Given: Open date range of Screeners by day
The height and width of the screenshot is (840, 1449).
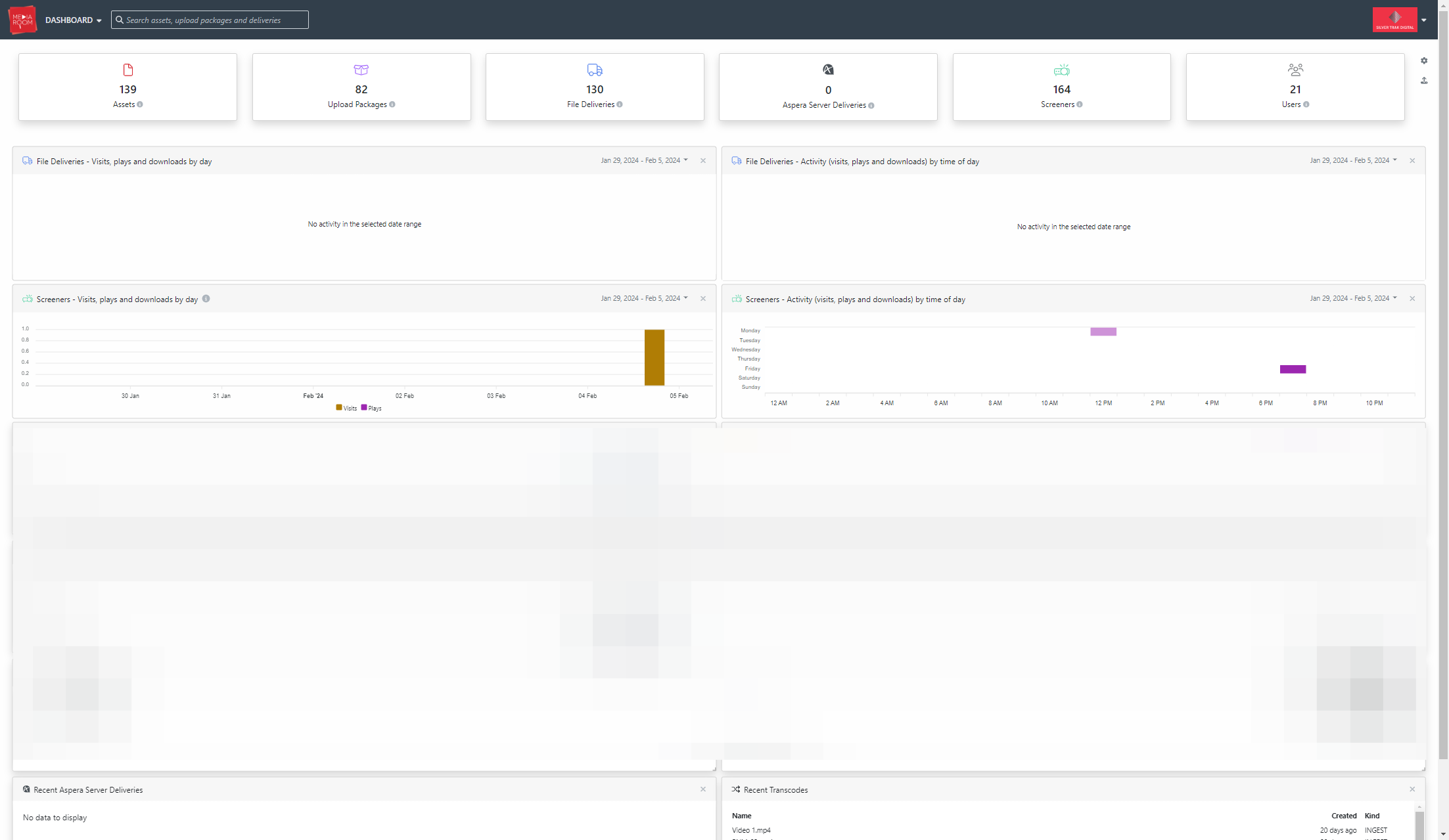Looking at the screenshot, I should 644,298.
